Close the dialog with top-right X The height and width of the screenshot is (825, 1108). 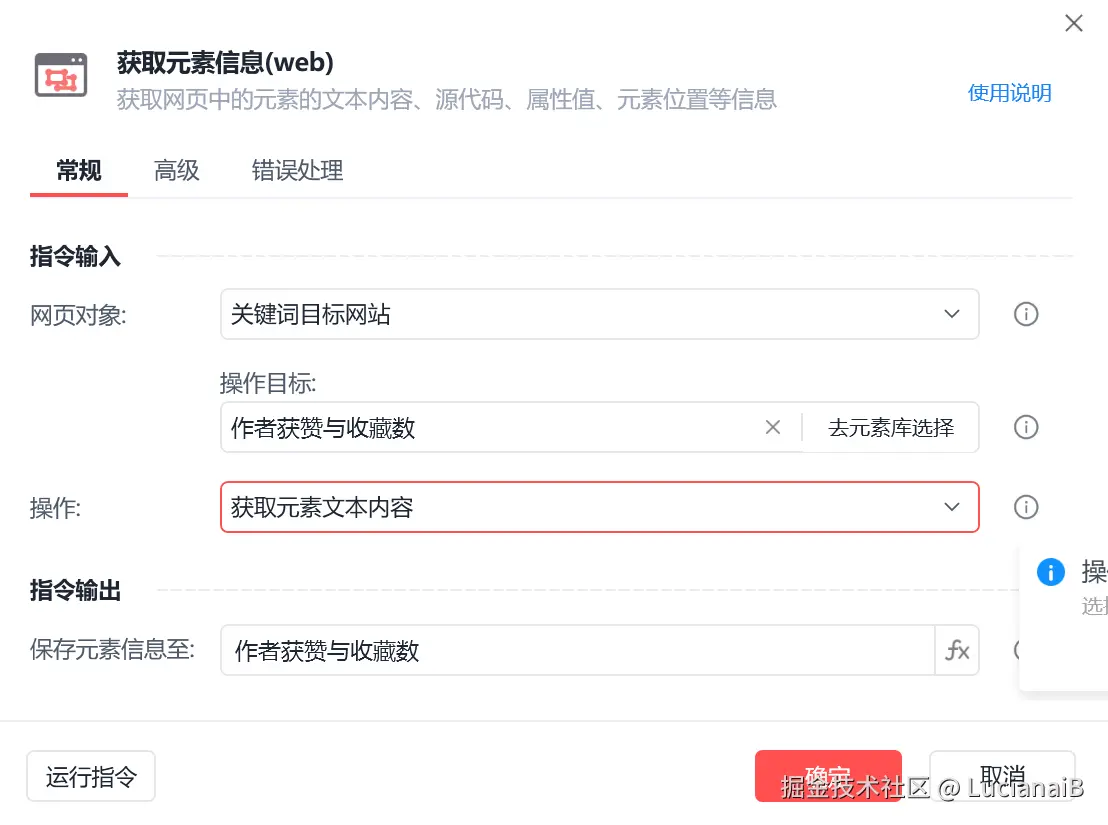[x=1074, y=24]
